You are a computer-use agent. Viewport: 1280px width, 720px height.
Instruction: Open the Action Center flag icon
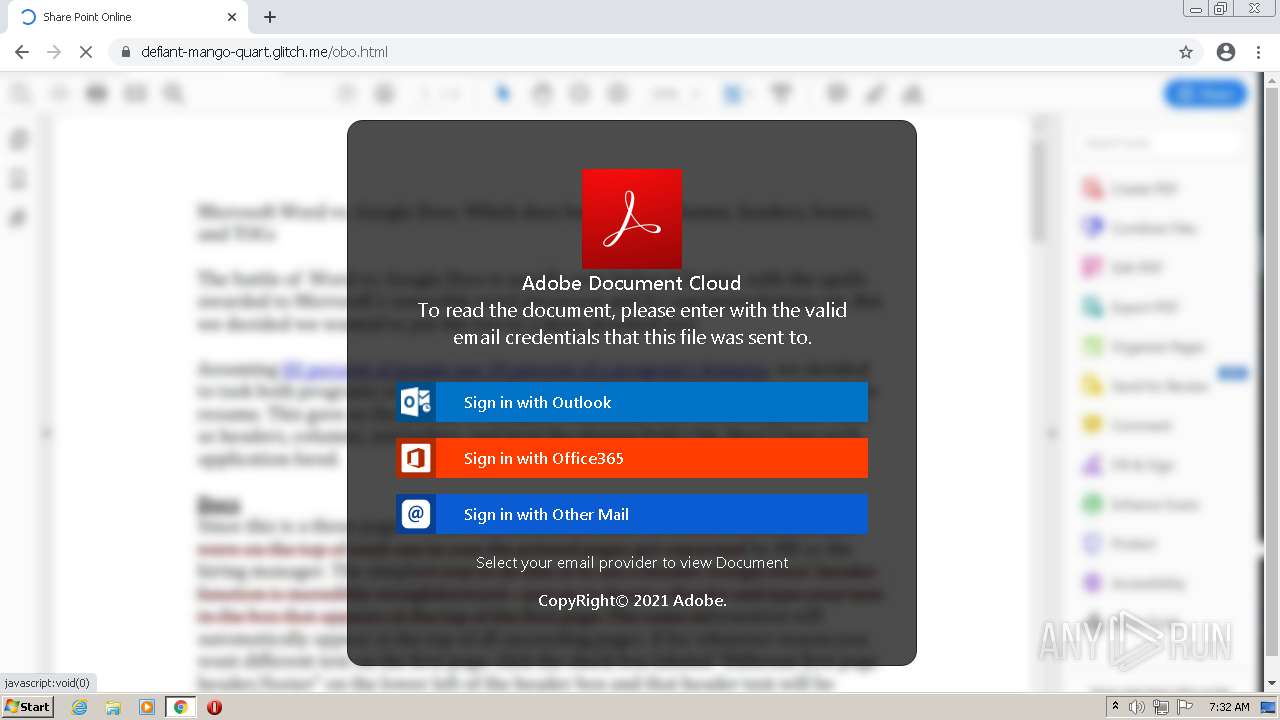1185,707
